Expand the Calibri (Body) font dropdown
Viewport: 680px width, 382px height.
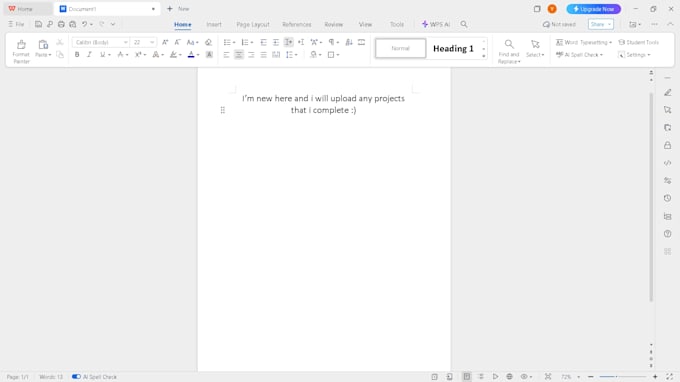(125, 42)
